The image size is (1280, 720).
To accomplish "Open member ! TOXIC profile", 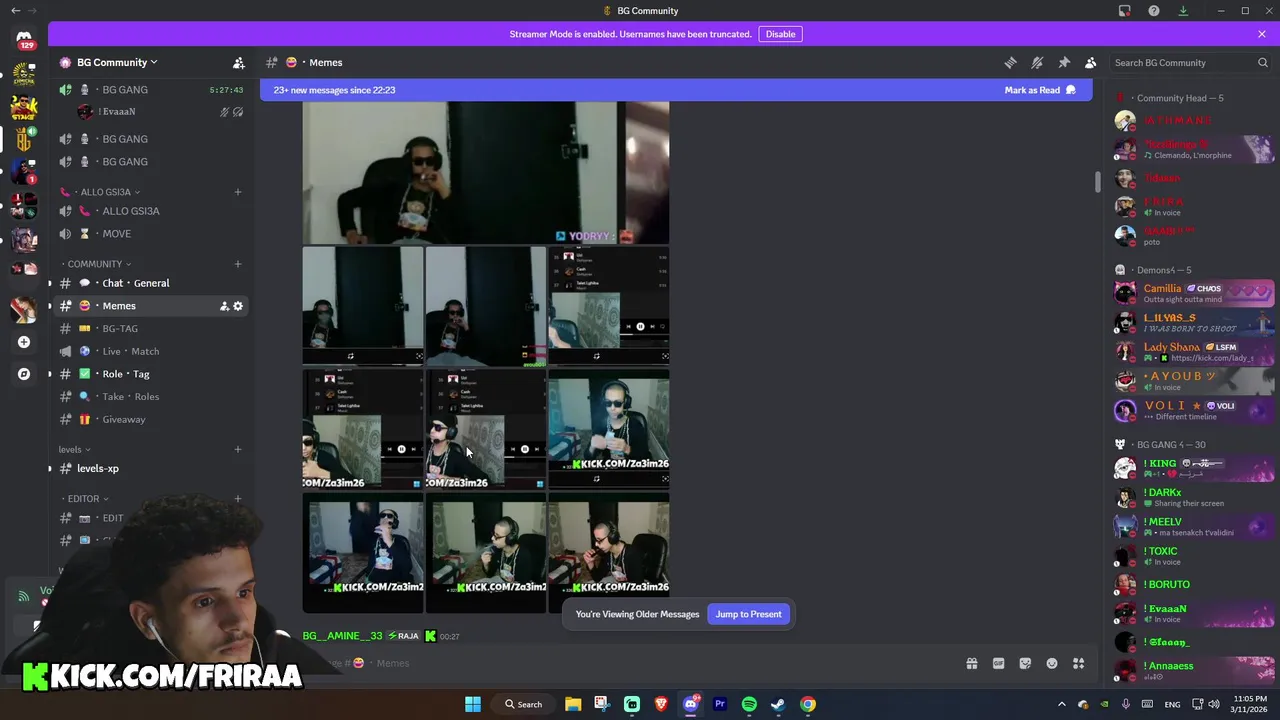I will (1194, 555).
